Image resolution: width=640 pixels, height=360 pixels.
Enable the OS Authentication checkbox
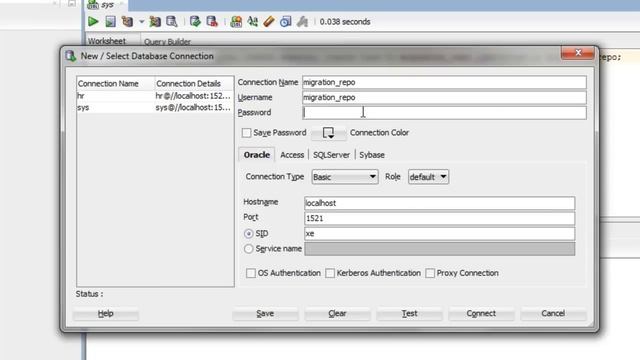point(251,273)
